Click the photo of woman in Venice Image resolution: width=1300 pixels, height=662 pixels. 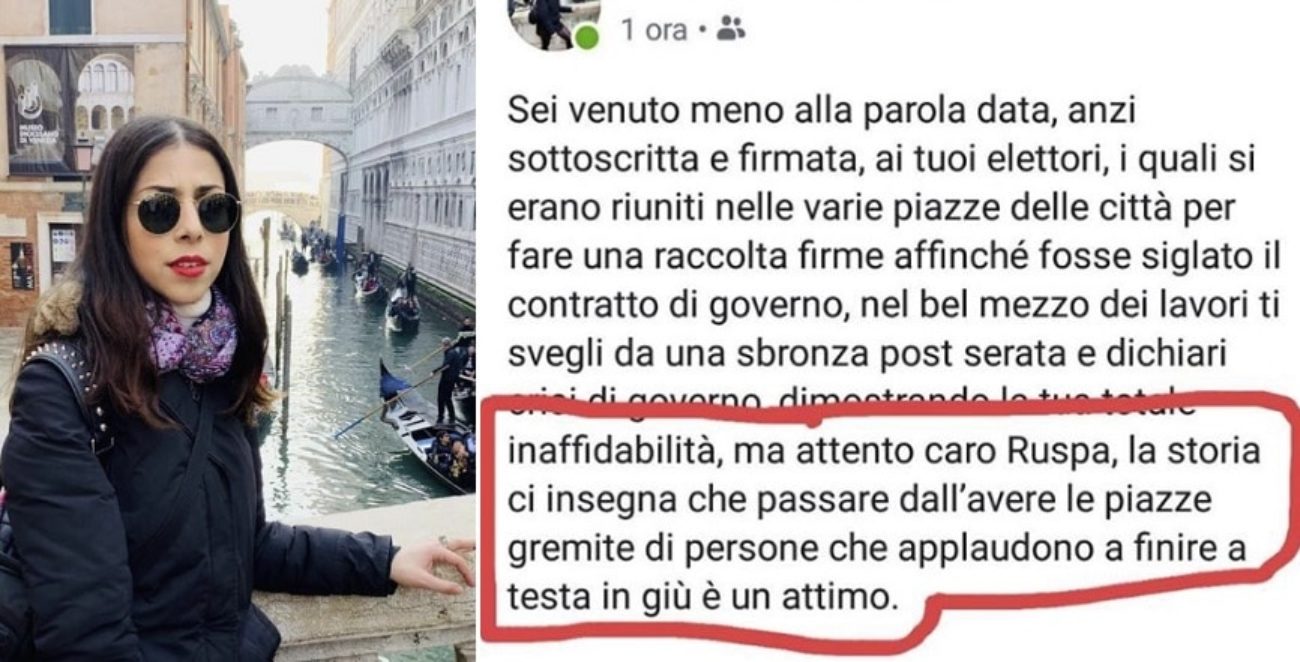(237, 331)
